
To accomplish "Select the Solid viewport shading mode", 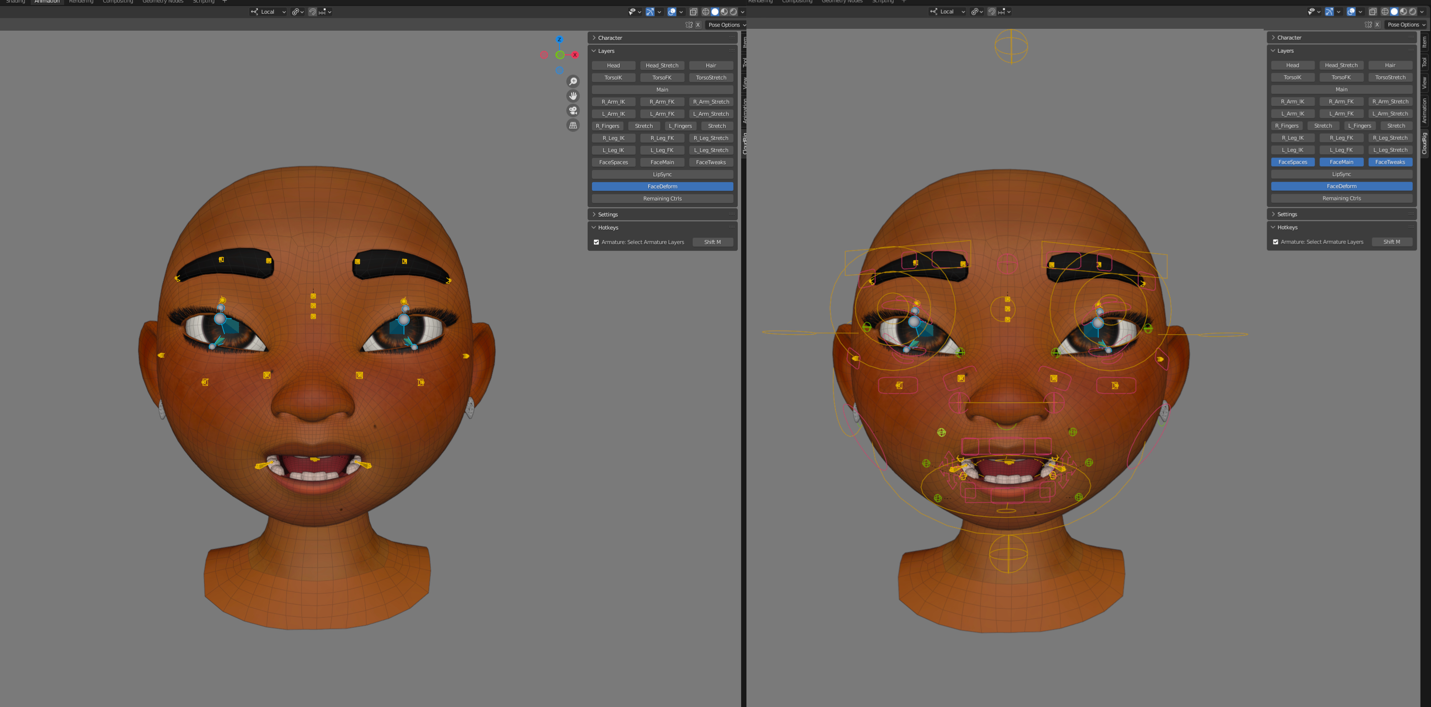I will point(715,11).
